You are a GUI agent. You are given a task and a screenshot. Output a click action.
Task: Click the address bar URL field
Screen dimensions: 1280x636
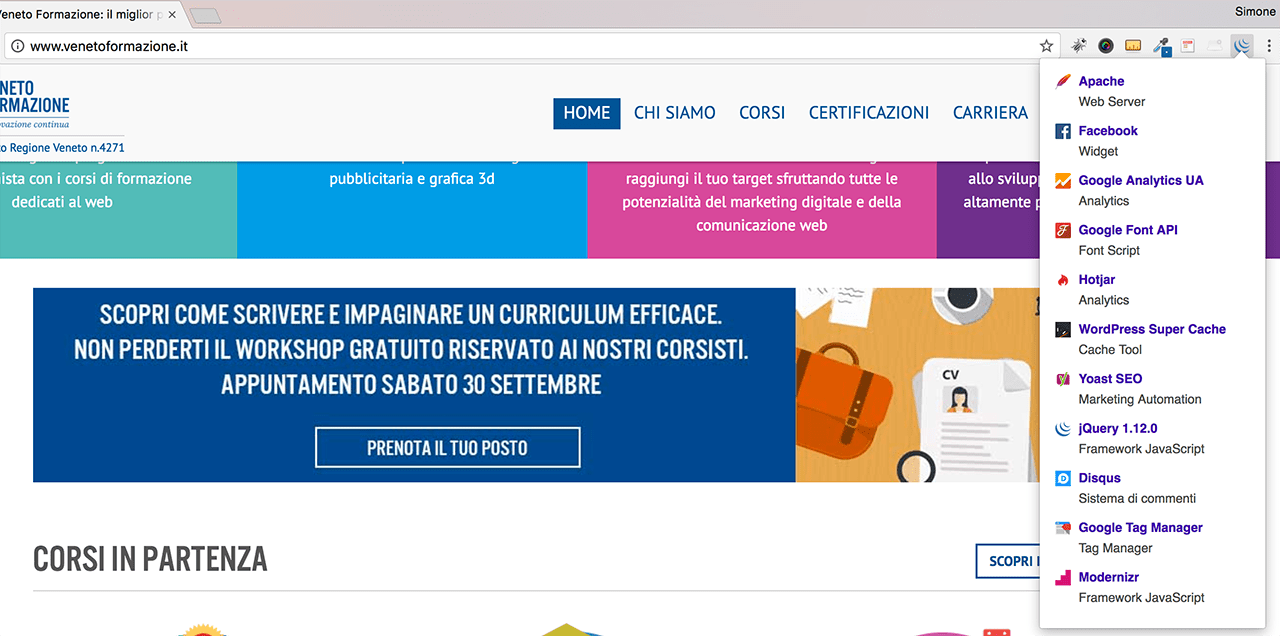[530, 46]
